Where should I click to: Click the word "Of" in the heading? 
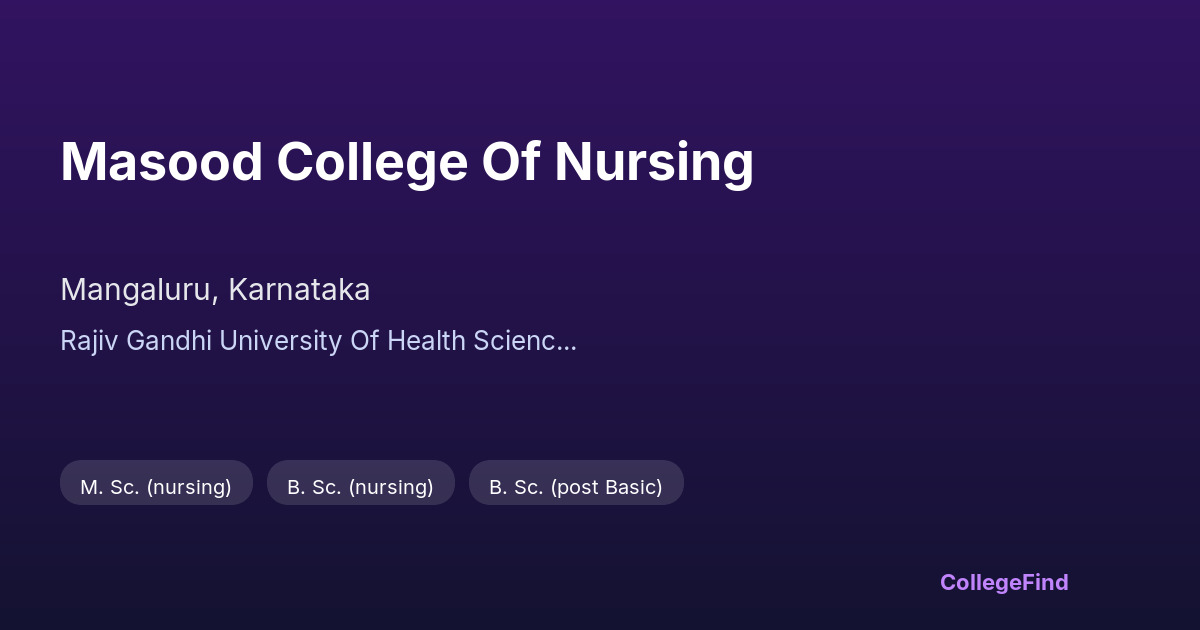coord(511,162)
